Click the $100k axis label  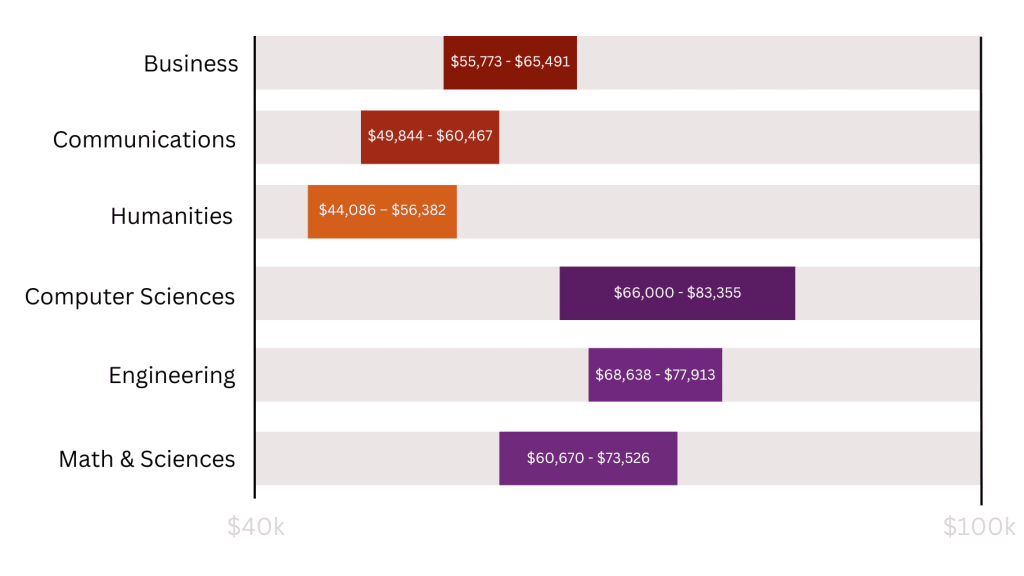tap(979, 527)
